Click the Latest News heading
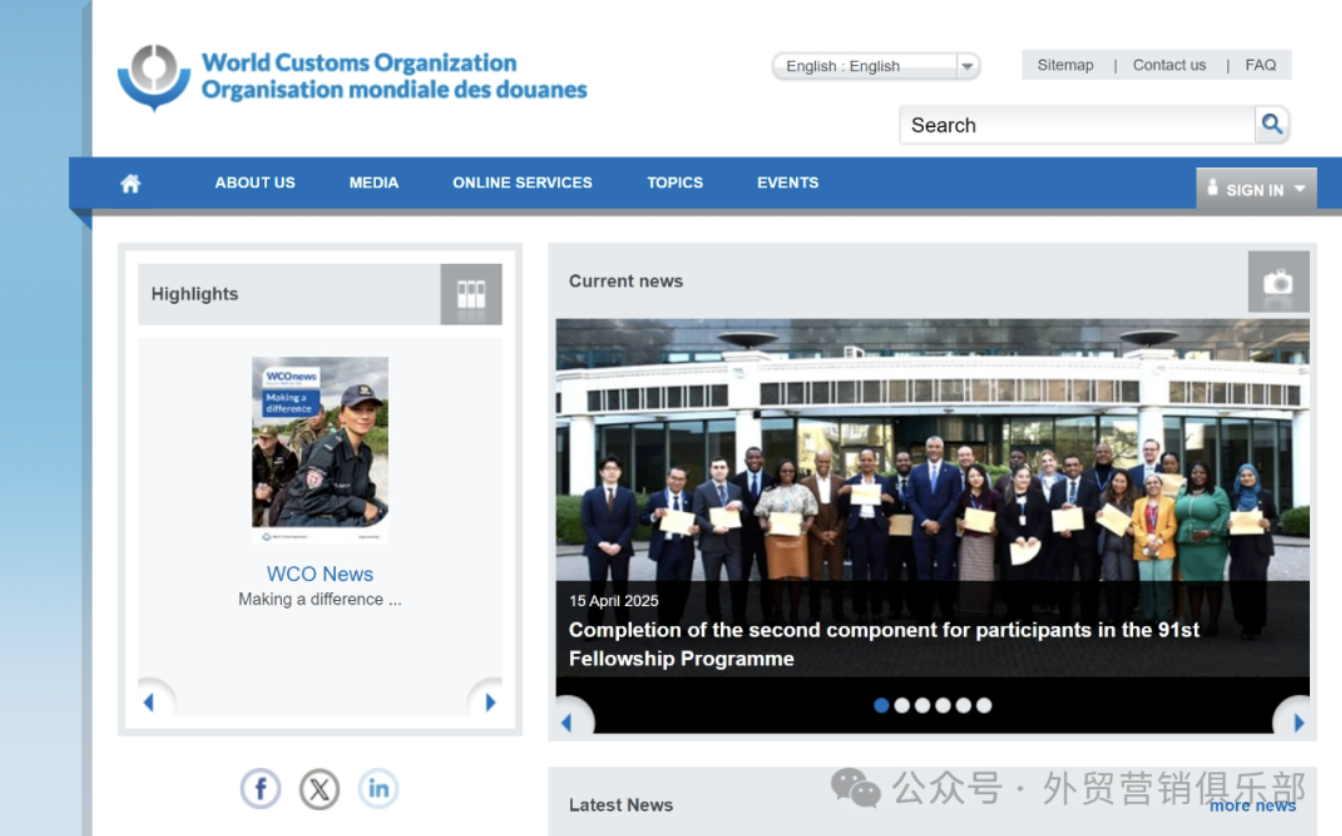Image resolution: width=1342 pixels, height=836 pixels. (x=621, y=805)
